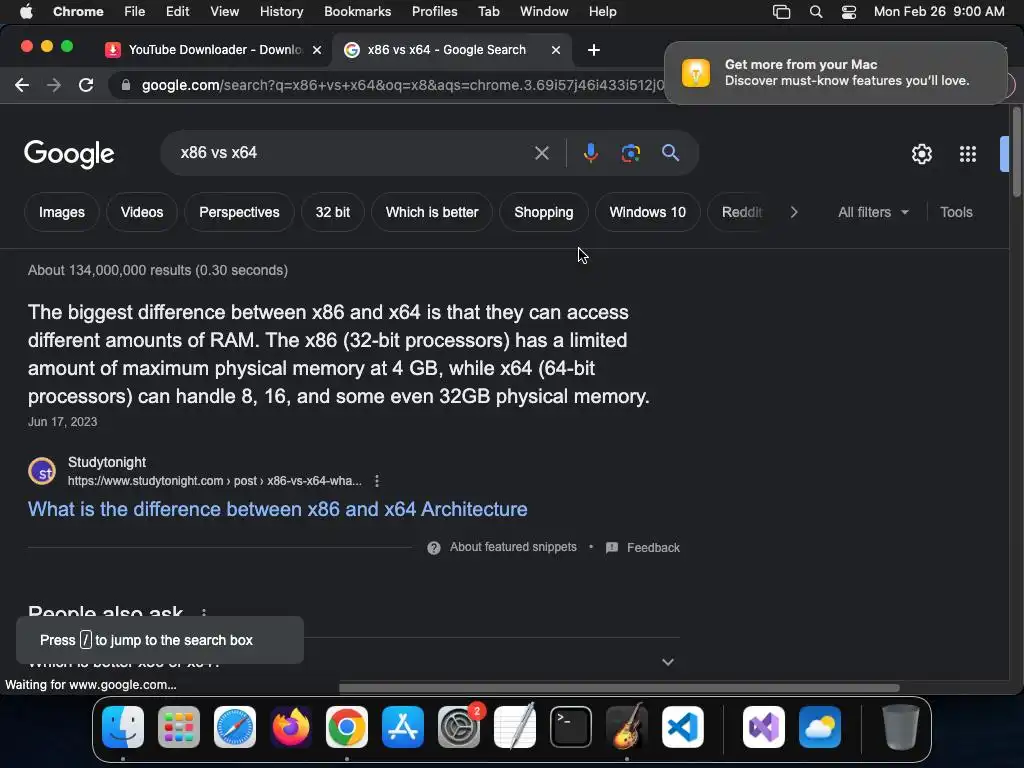The height and width of the screenshot is (768, 1024).
Task: Go forward in browser history
Action: tap(54, 85)
